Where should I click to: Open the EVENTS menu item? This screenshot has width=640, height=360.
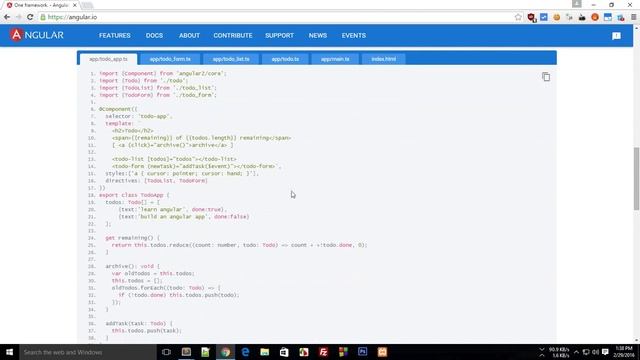pyautogui.click(x=353, y=36)
